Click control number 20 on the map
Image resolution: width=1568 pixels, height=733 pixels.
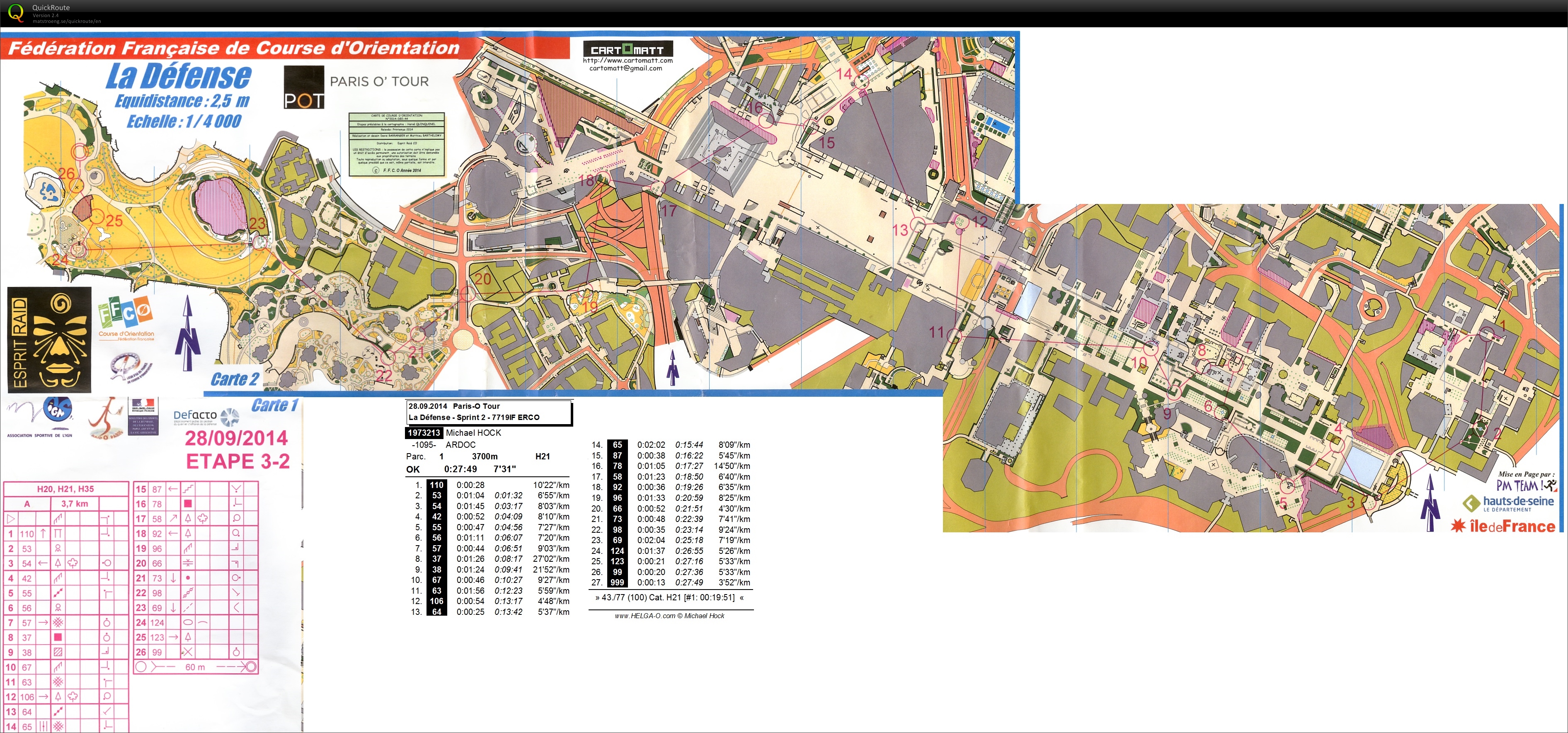point(483,279)
